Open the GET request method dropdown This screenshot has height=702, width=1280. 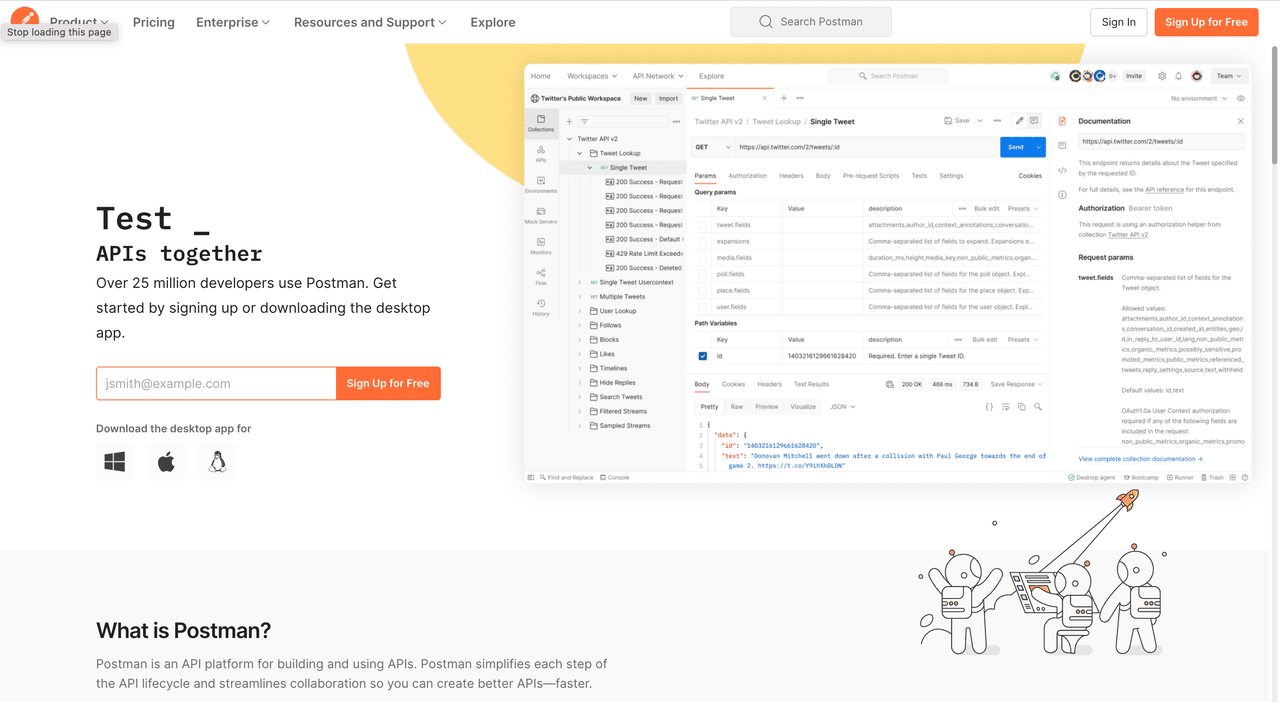[x=712, y=146]
